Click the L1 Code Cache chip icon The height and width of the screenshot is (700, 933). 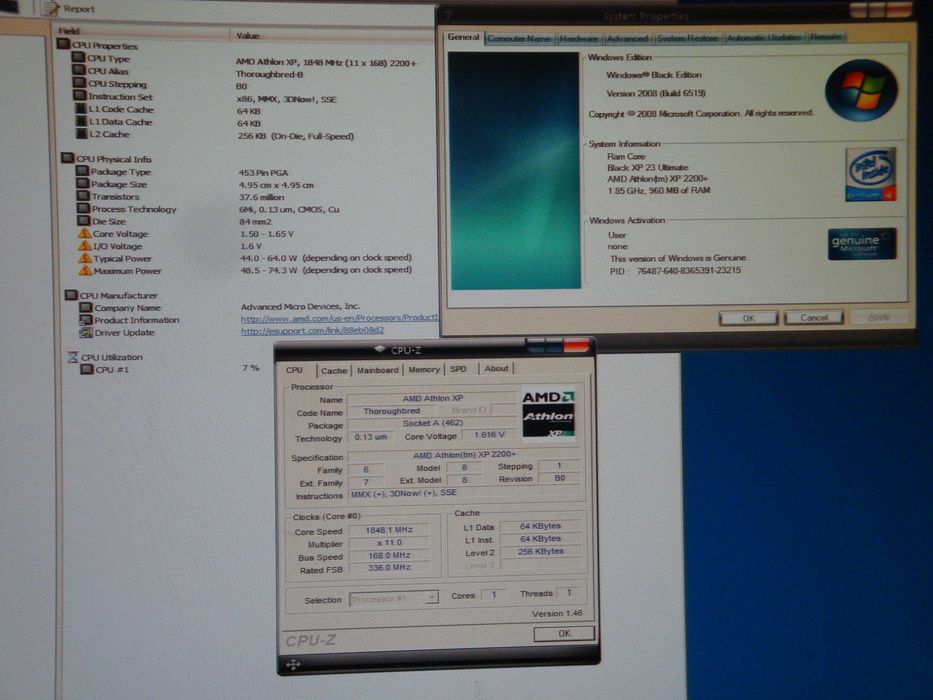[x=81, y=108]
